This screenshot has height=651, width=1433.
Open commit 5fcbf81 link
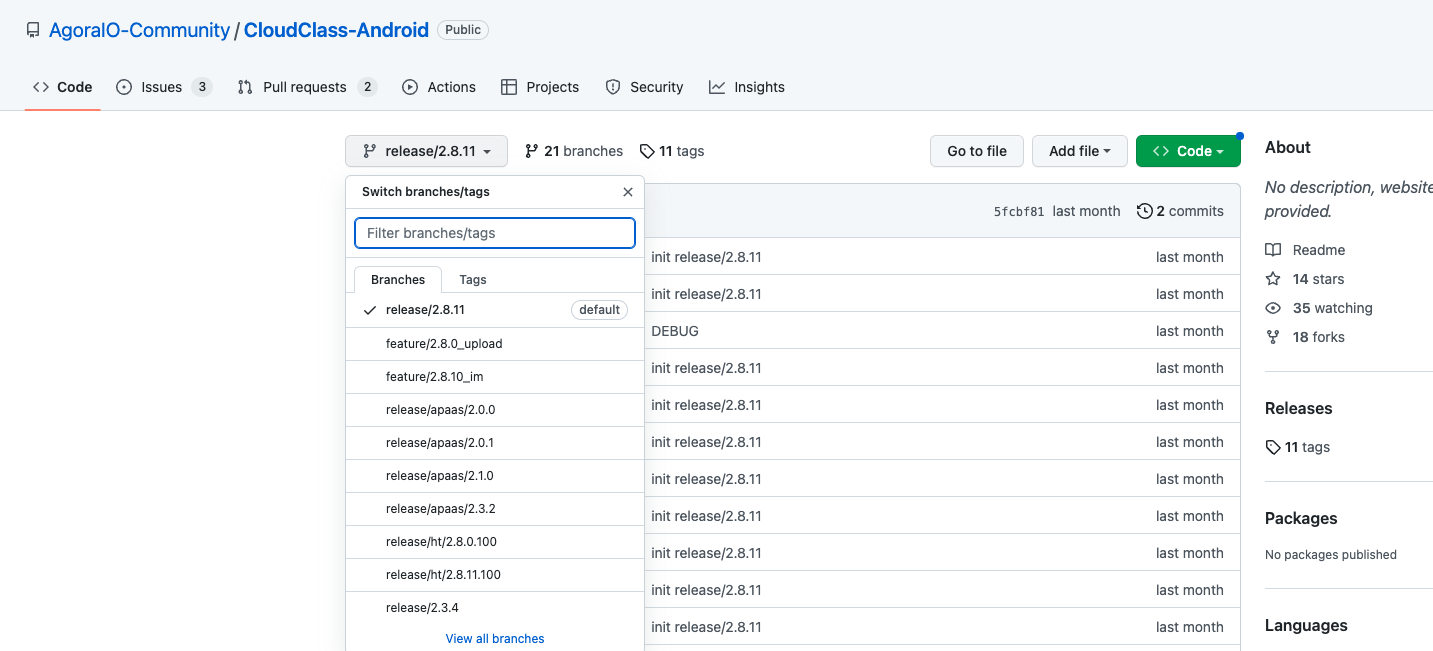[1019, 212]
